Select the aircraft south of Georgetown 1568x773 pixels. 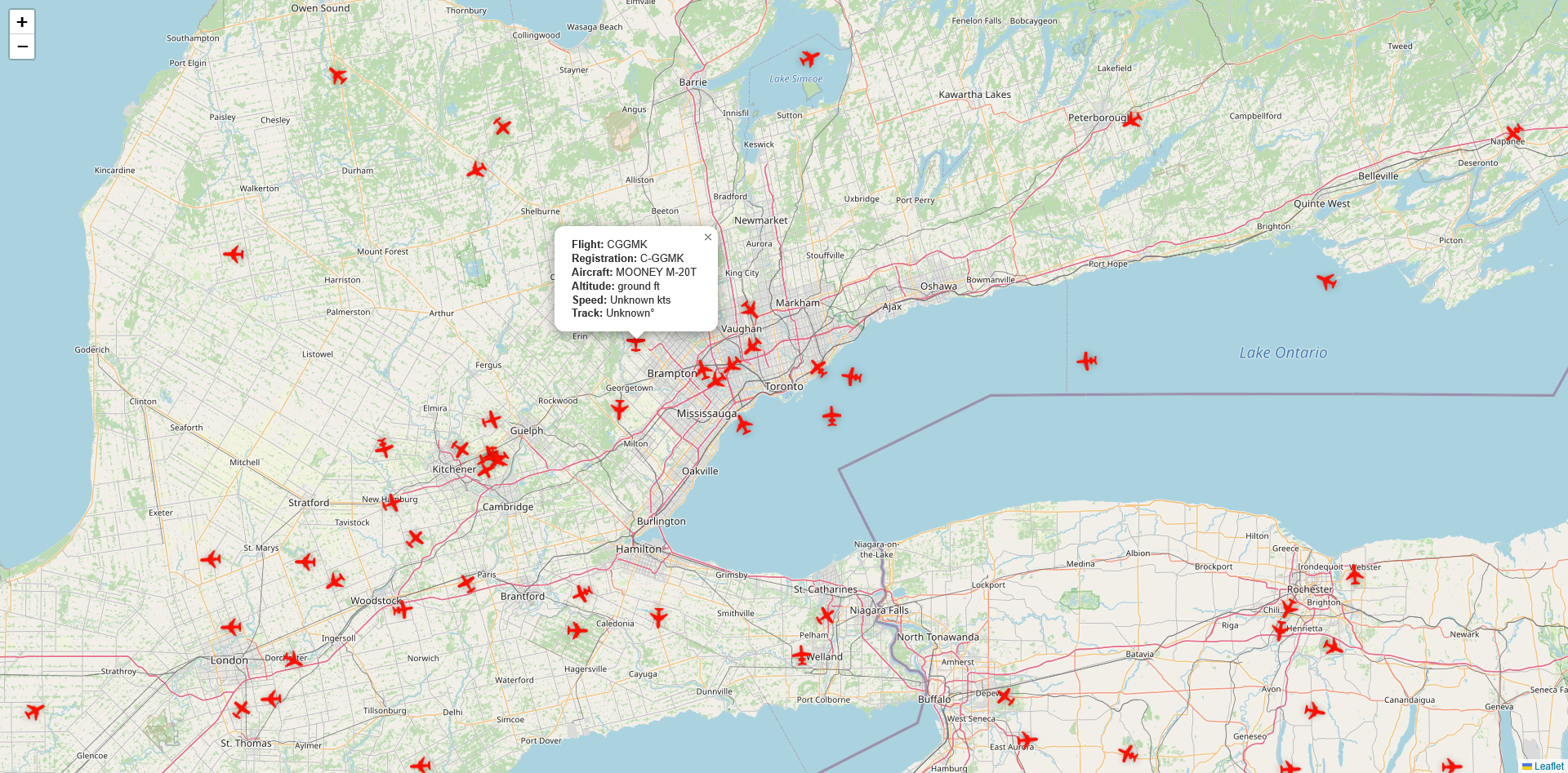click(619, 408)
